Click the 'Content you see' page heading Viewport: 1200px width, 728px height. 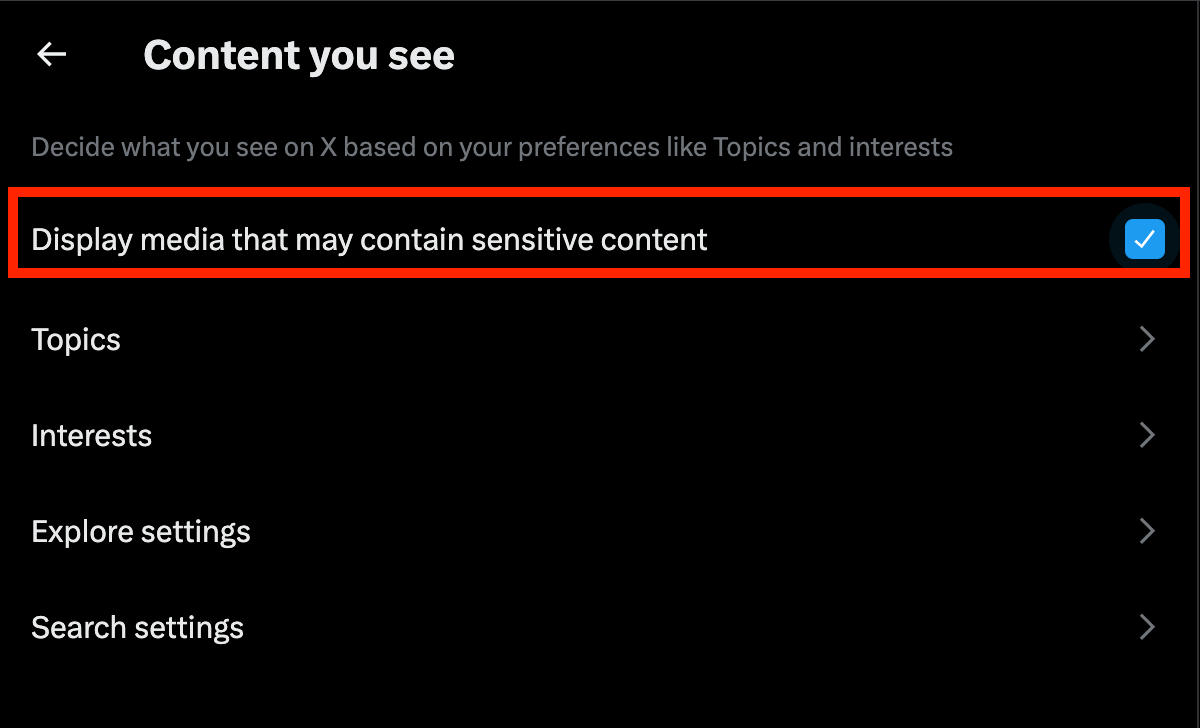299,56
